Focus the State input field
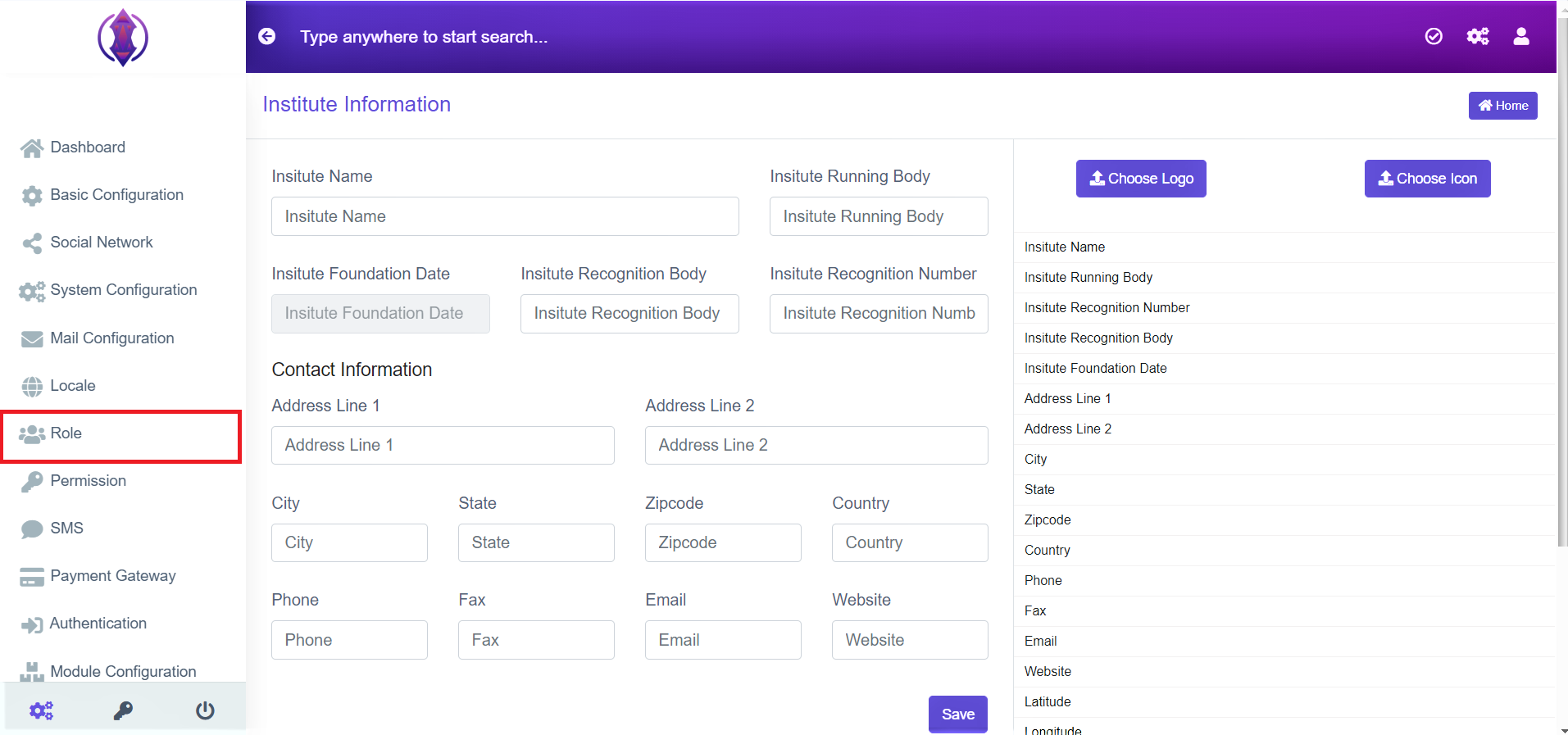This screenshot has height=735, width=1568. 536,542
